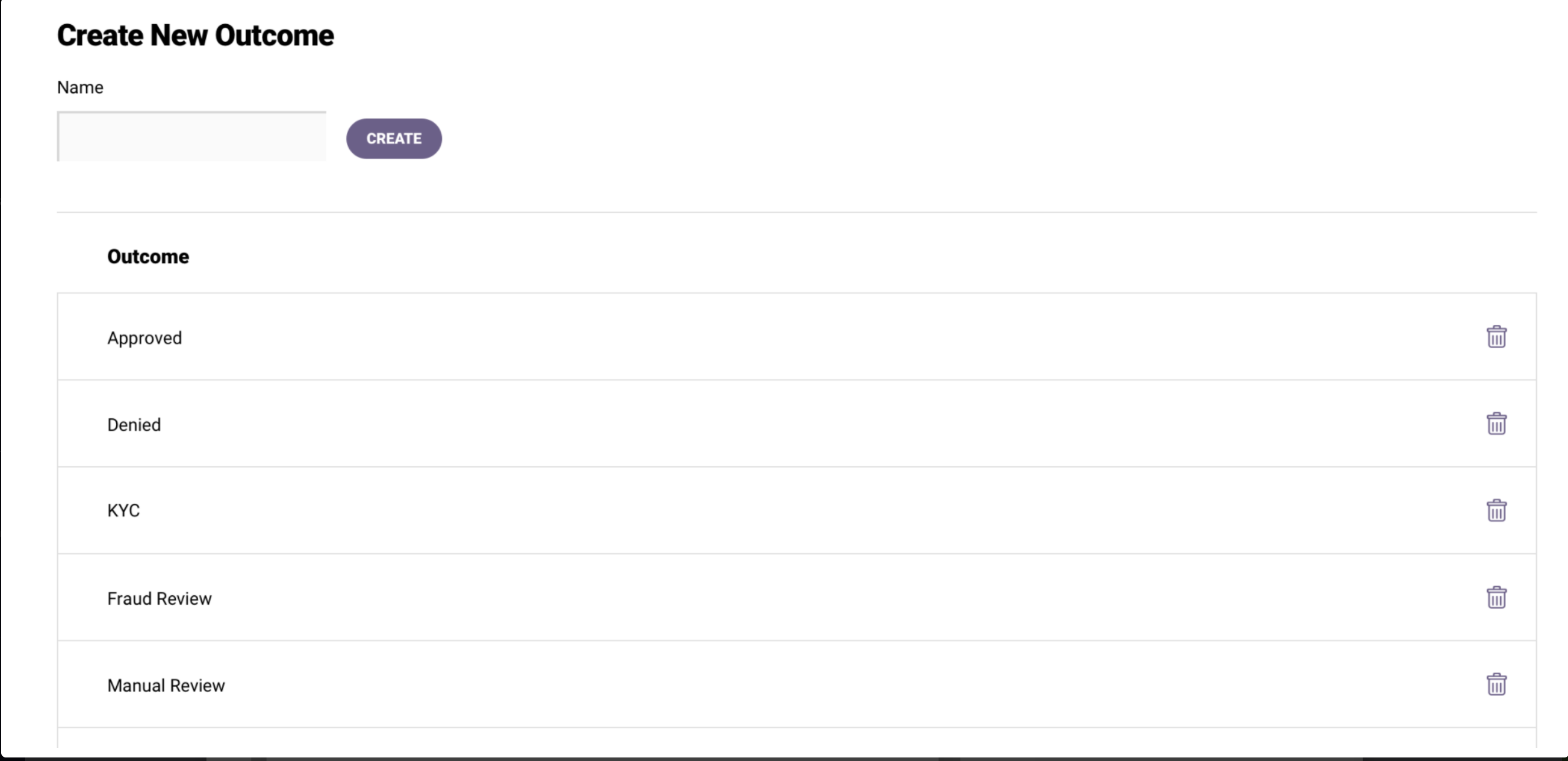Click the trash icon for Denied
The height and width of the screenshot is (761, 1568).
tap(1496, 424)
